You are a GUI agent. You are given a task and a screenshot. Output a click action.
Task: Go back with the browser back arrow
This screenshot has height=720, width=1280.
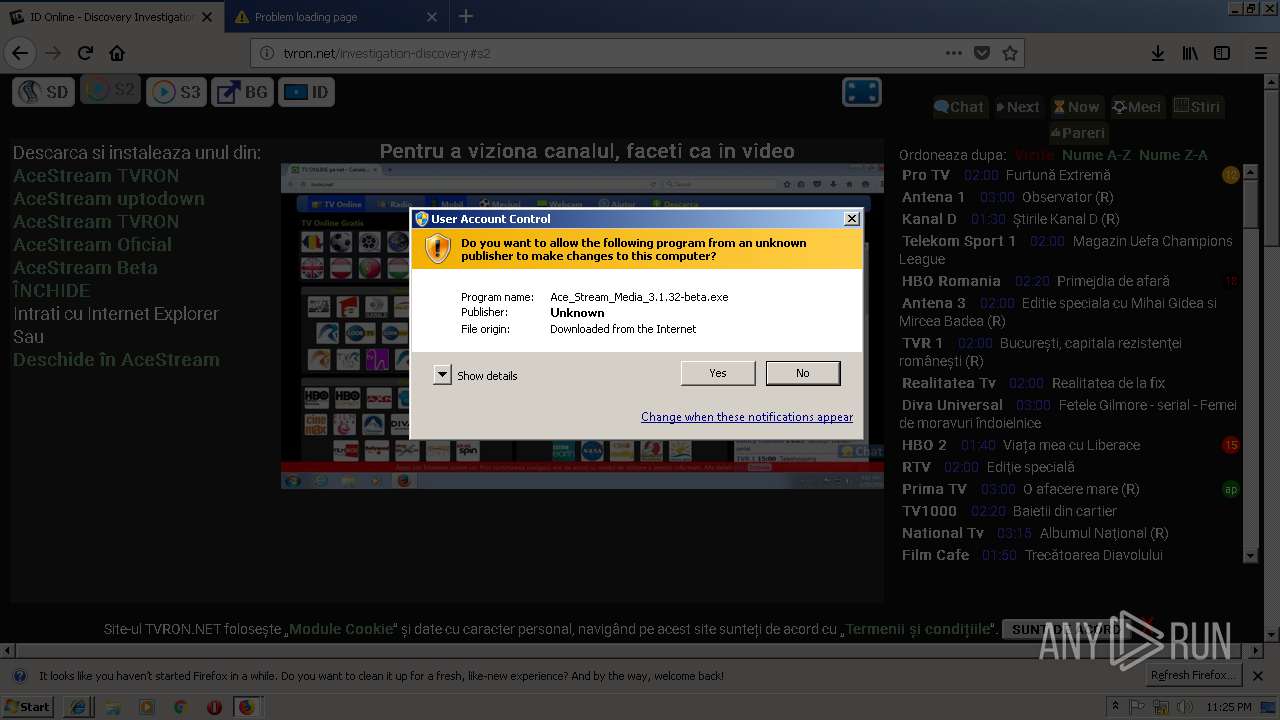(x=20, y=53)
